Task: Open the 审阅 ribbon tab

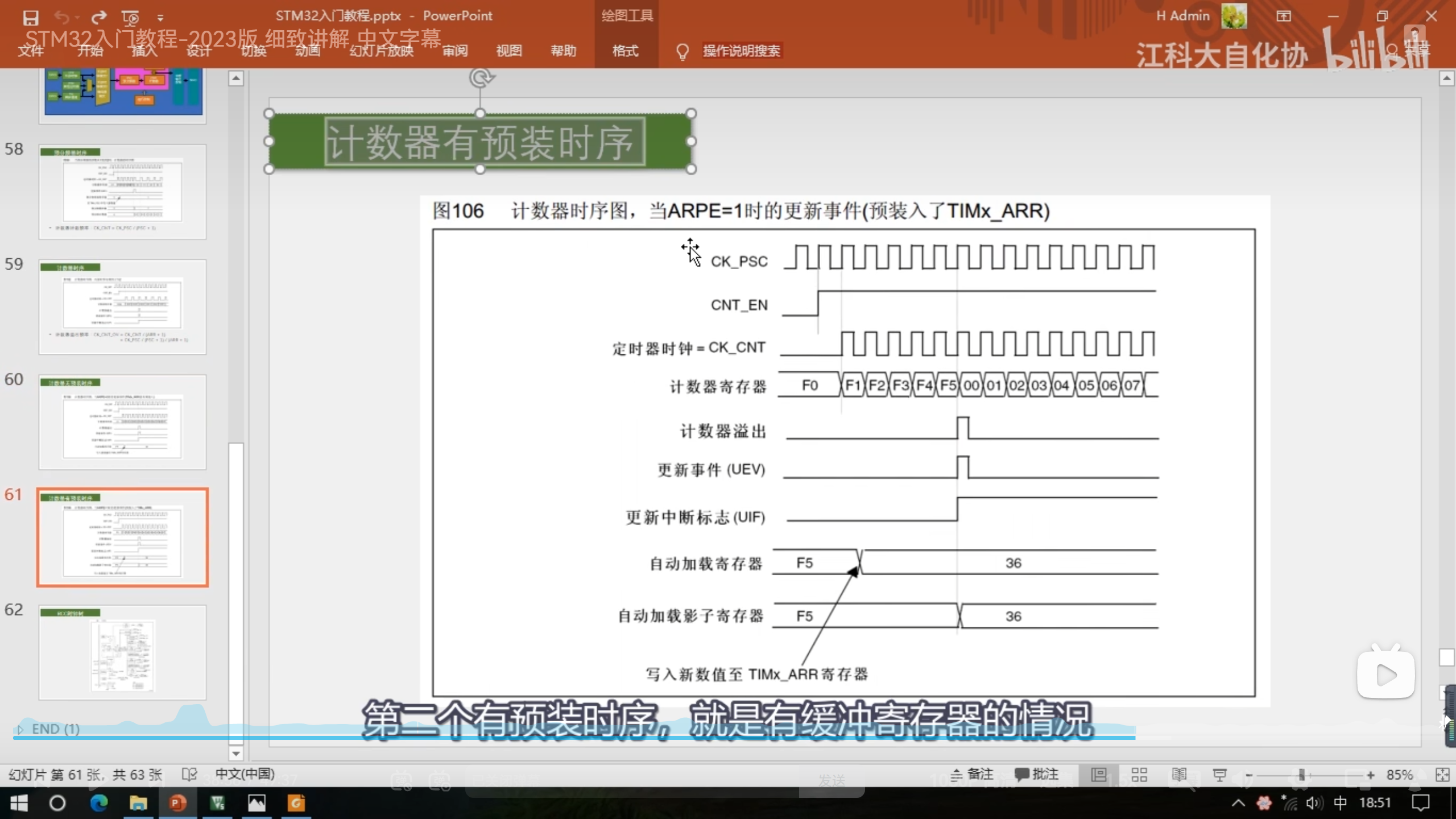Action: point(455,51)
